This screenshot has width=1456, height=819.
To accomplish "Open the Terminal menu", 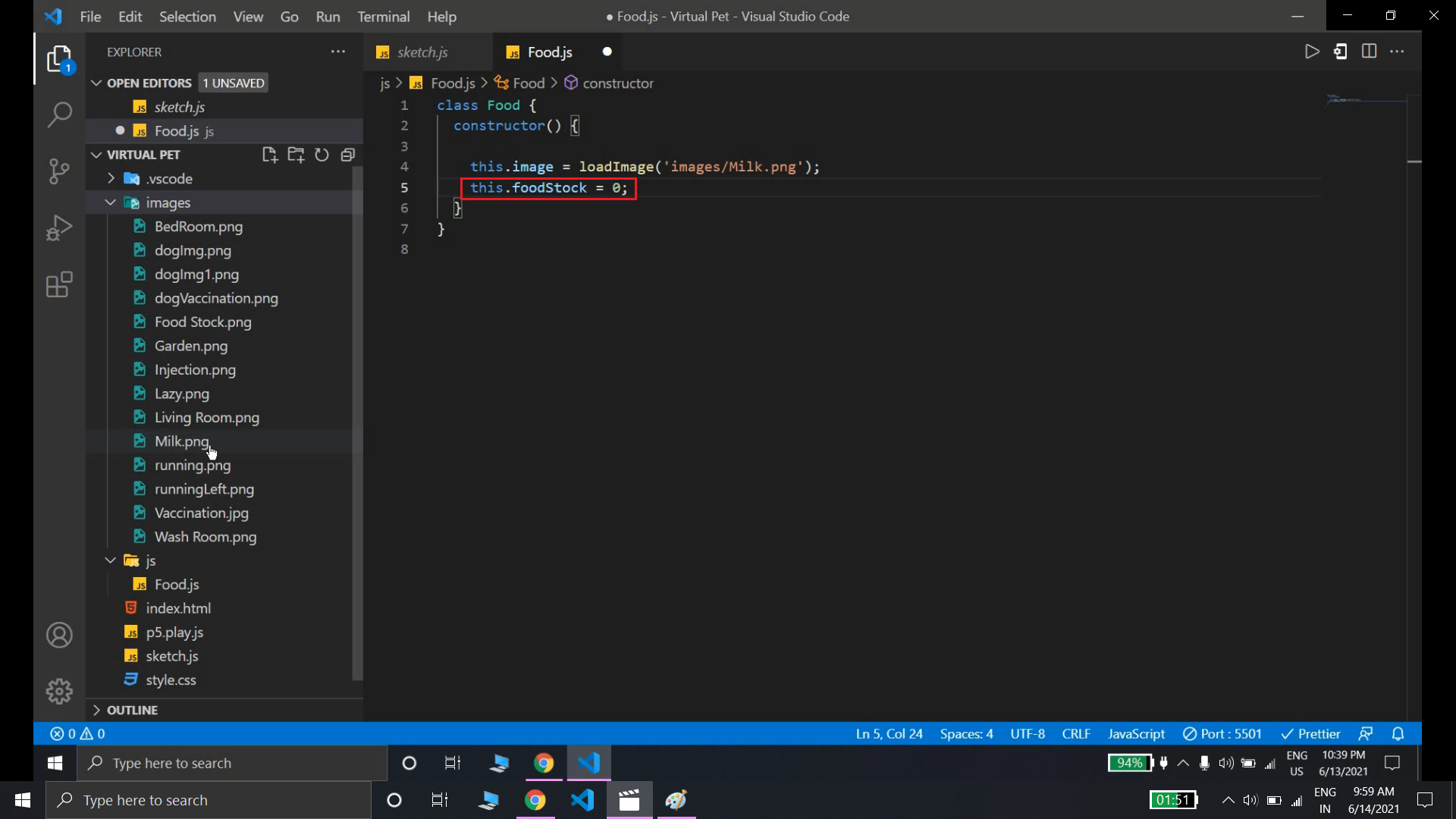I will coord(383,16).
